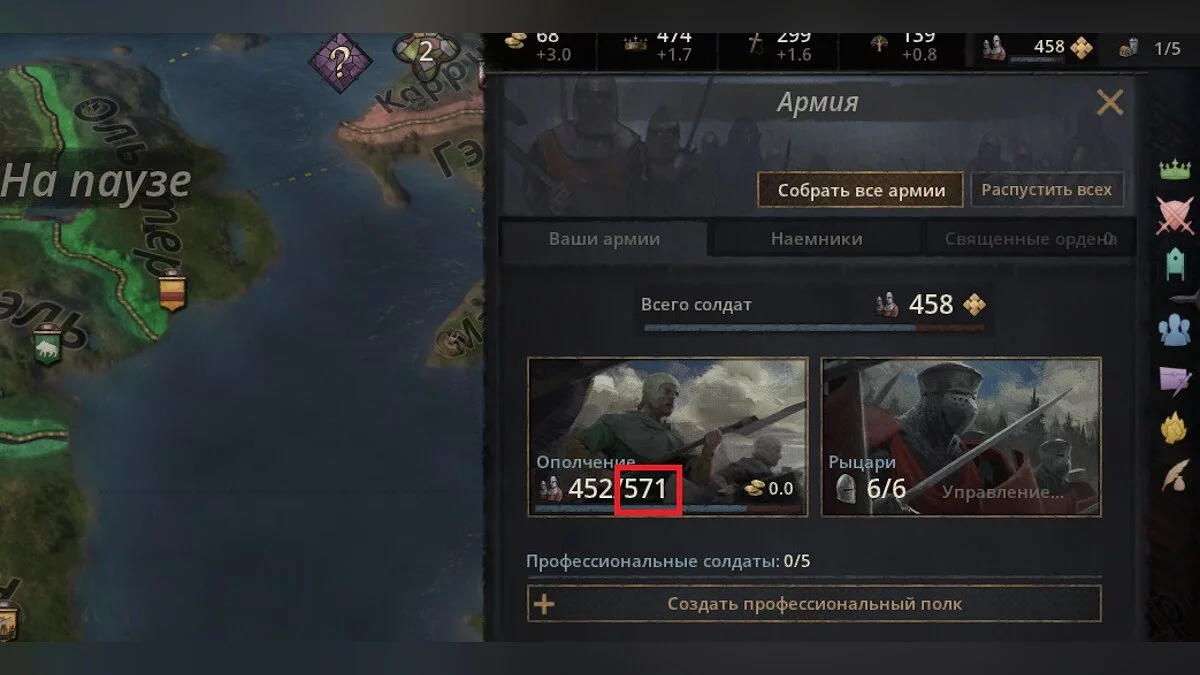Select the purple question mark marker on map
The height and width of the screenshot is (675, 1200).
pyautogui.click(x=340, y=64)
